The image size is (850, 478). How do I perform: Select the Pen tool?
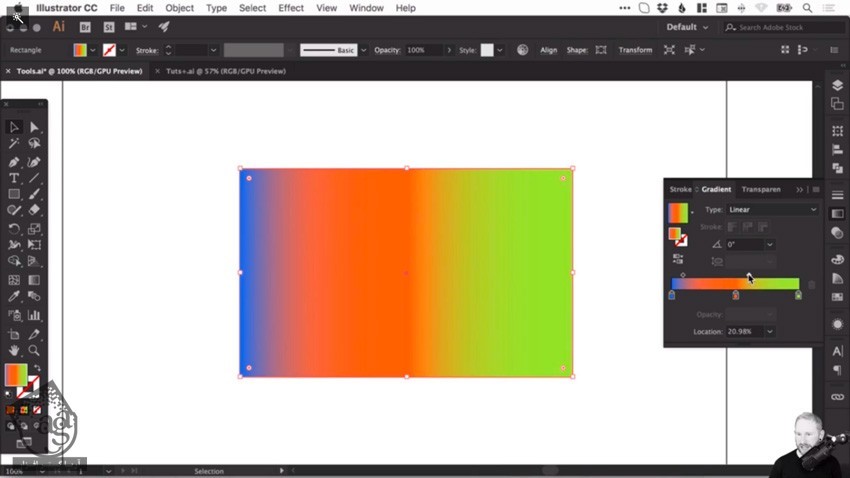[14, 162]
